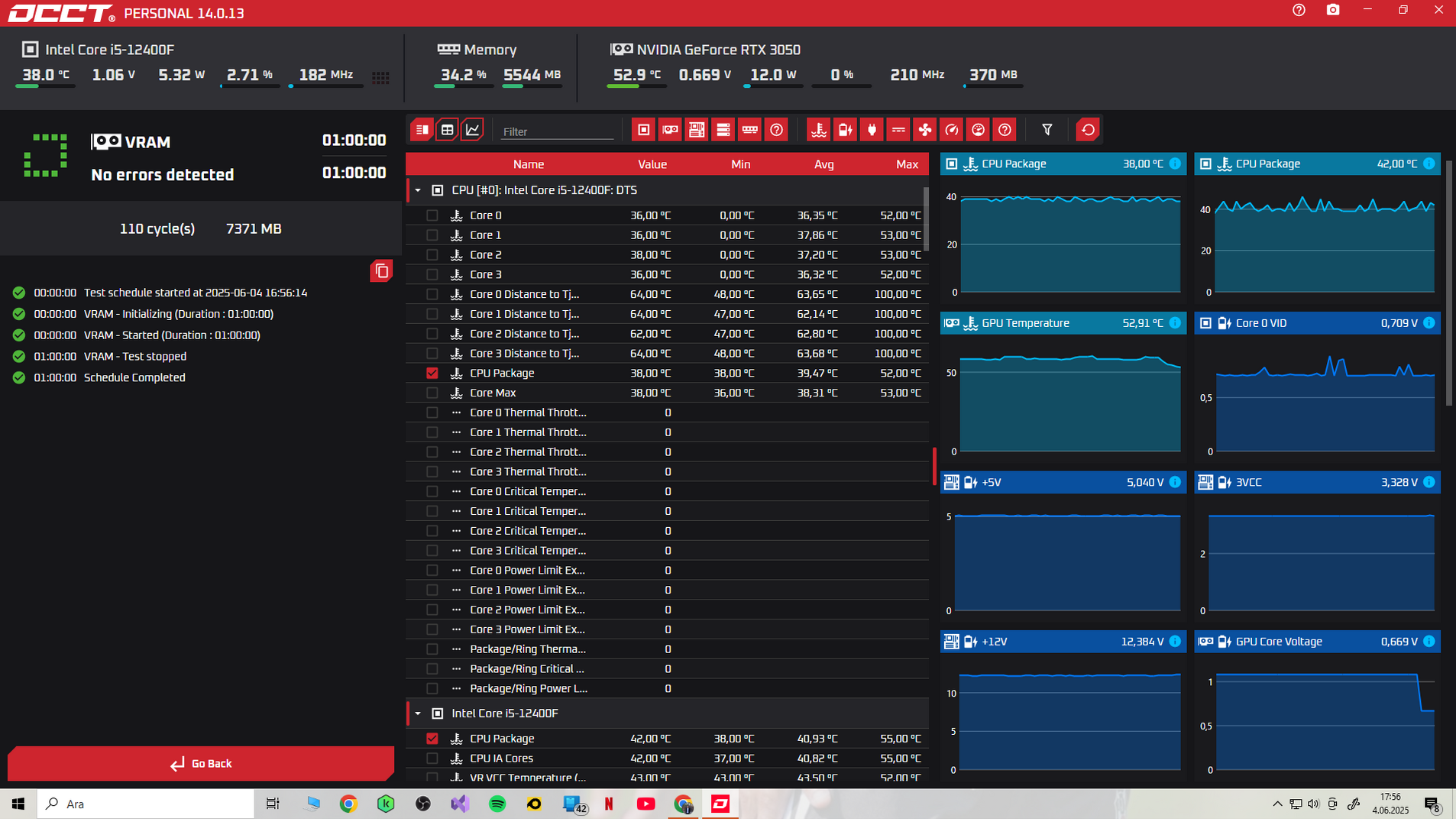Toggle the CPU hardware filter icon
Viewport: 1456px width, 825px height.
(644, 130)
